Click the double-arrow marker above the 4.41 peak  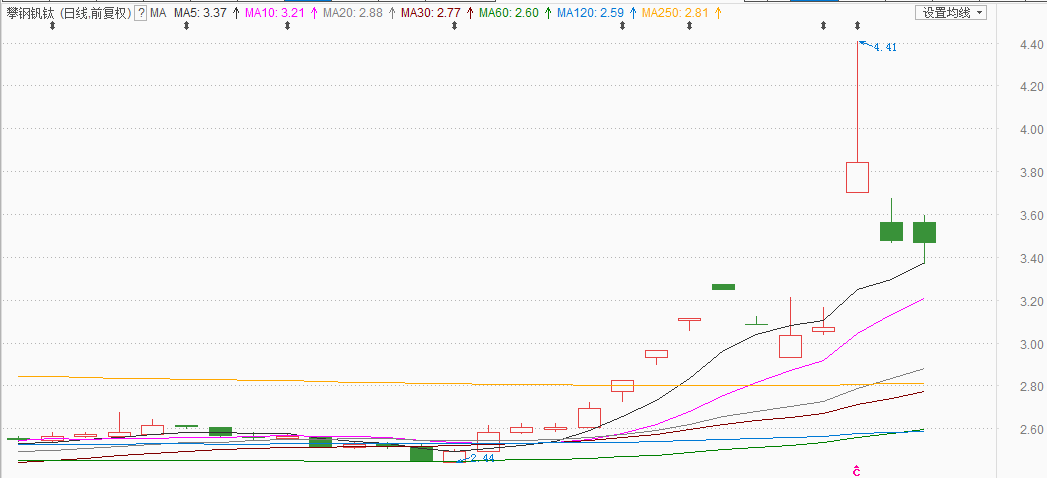tap(857, 26)
